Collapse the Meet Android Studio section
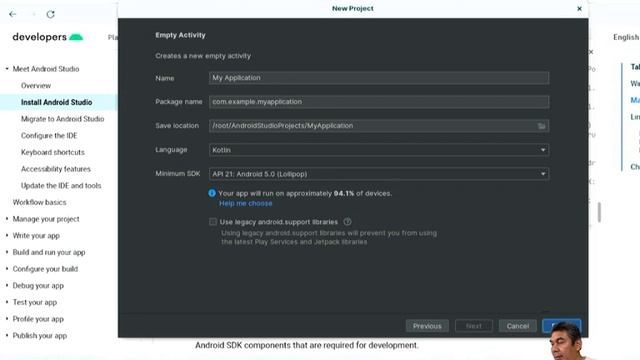Image resolution: width=640 pixels, height=360 pixels. [7, 69]
